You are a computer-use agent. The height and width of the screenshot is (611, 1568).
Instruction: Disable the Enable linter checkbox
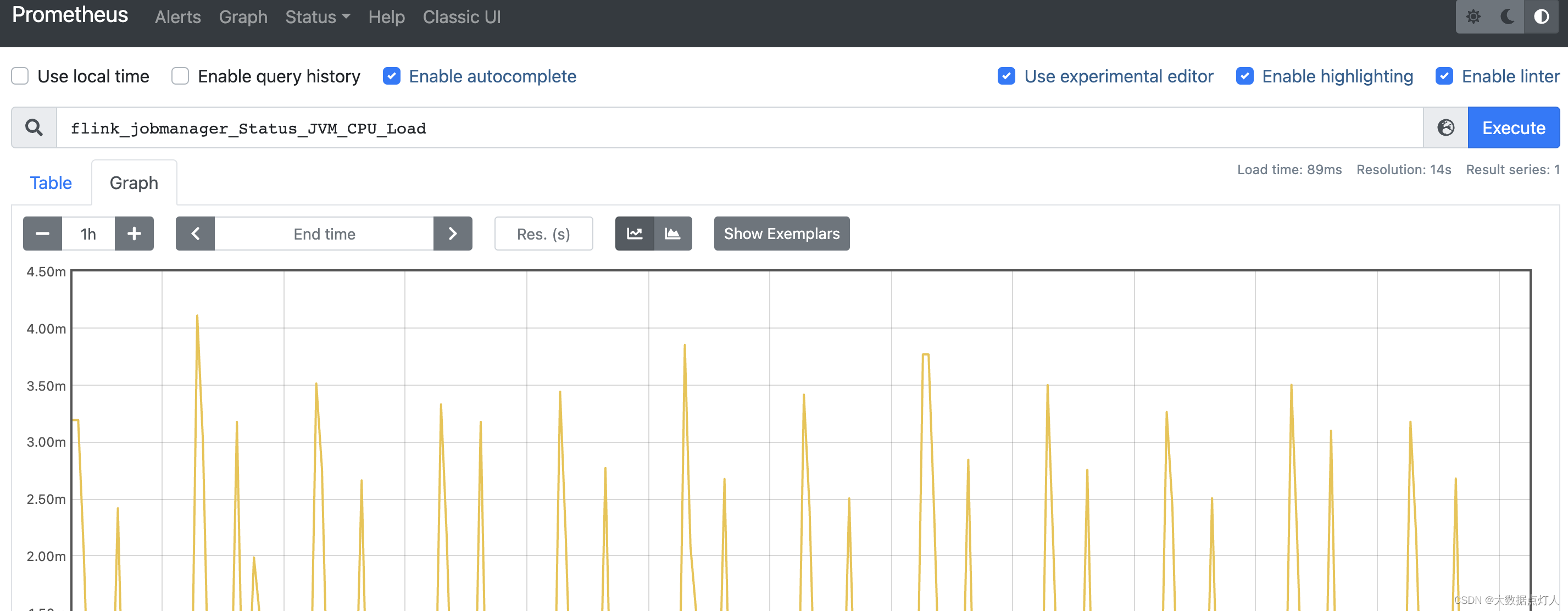[1444, 76]
